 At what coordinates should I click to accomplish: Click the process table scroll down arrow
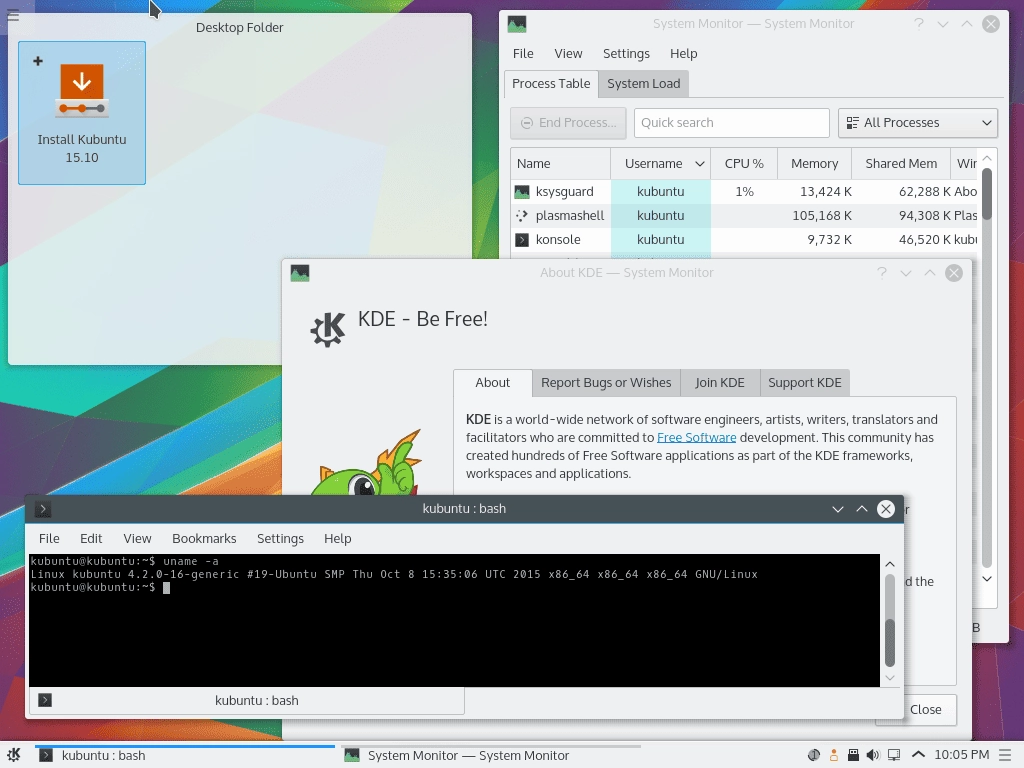(x=987, y=579)
